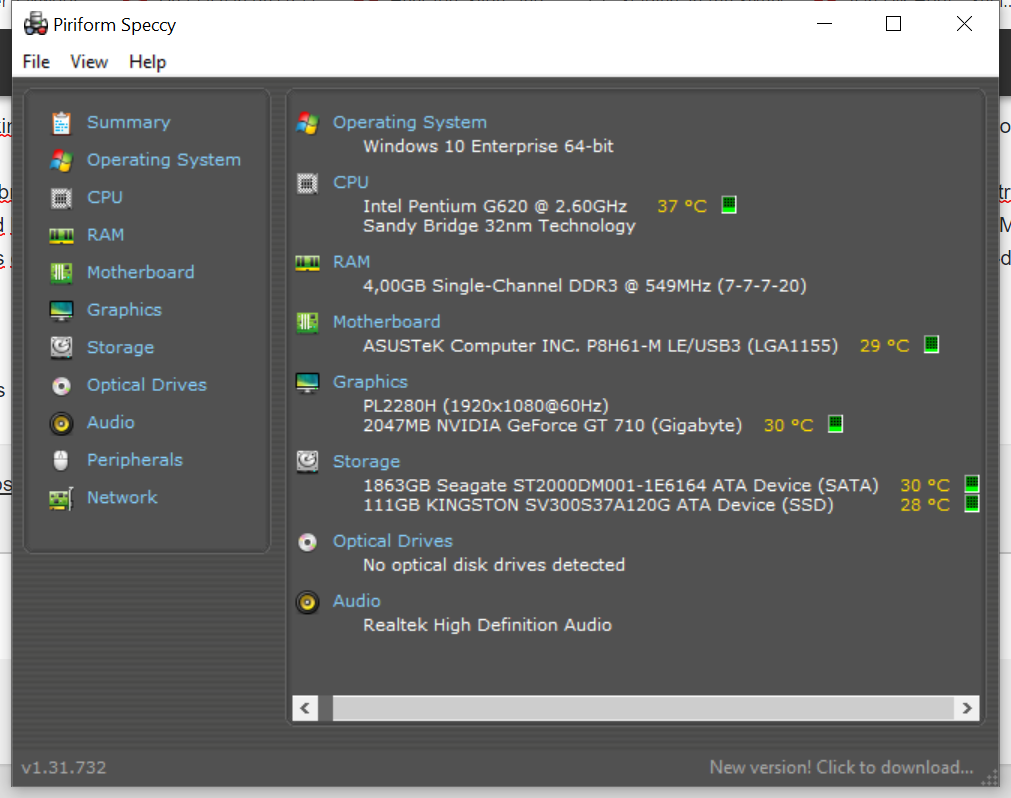The width and height of the screenshot is (1011, 798).
Task: Open the View menu
Action: 89,62
